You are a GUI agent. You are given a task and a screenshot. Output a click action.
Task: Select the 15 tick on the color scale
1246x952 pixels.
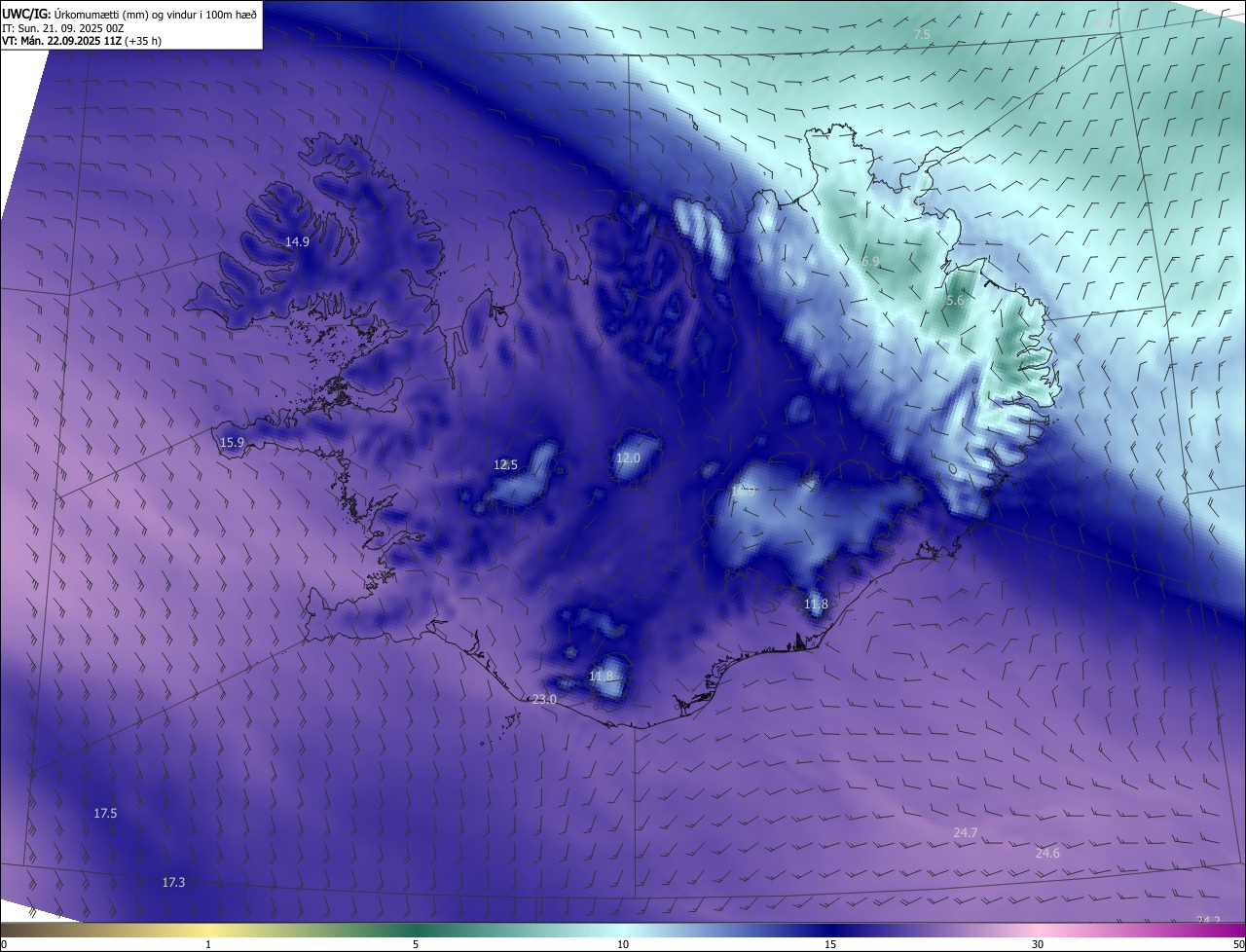point(830,944)
